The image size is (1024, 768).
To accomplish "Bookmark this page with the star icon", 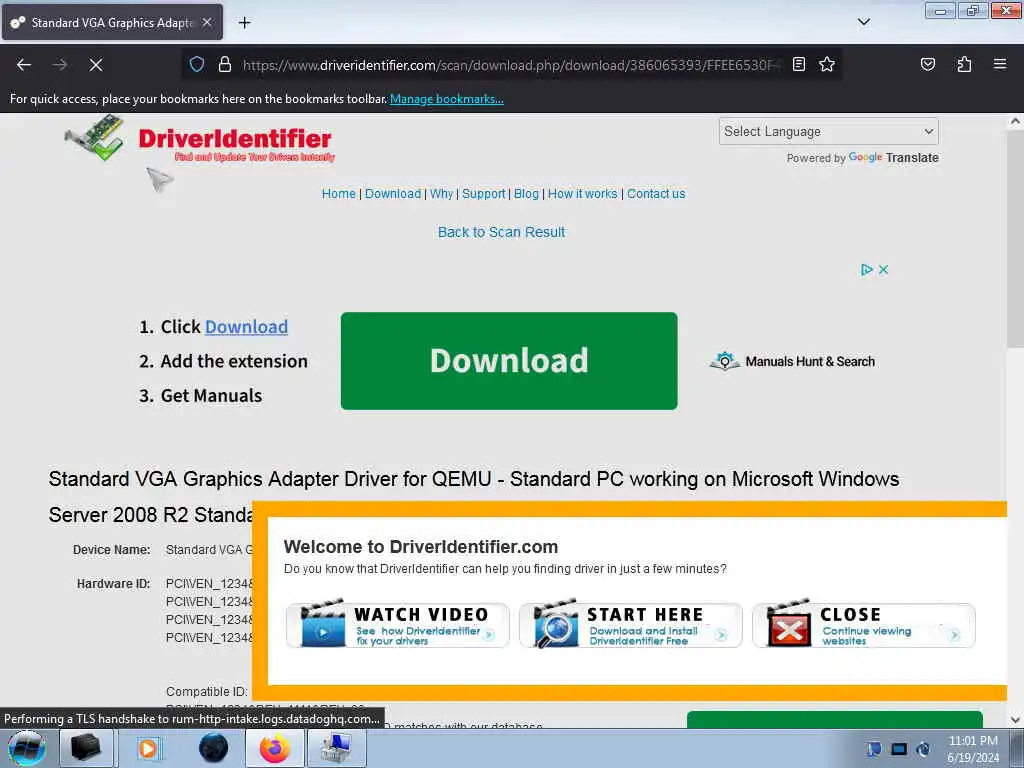I will (827, 64).
